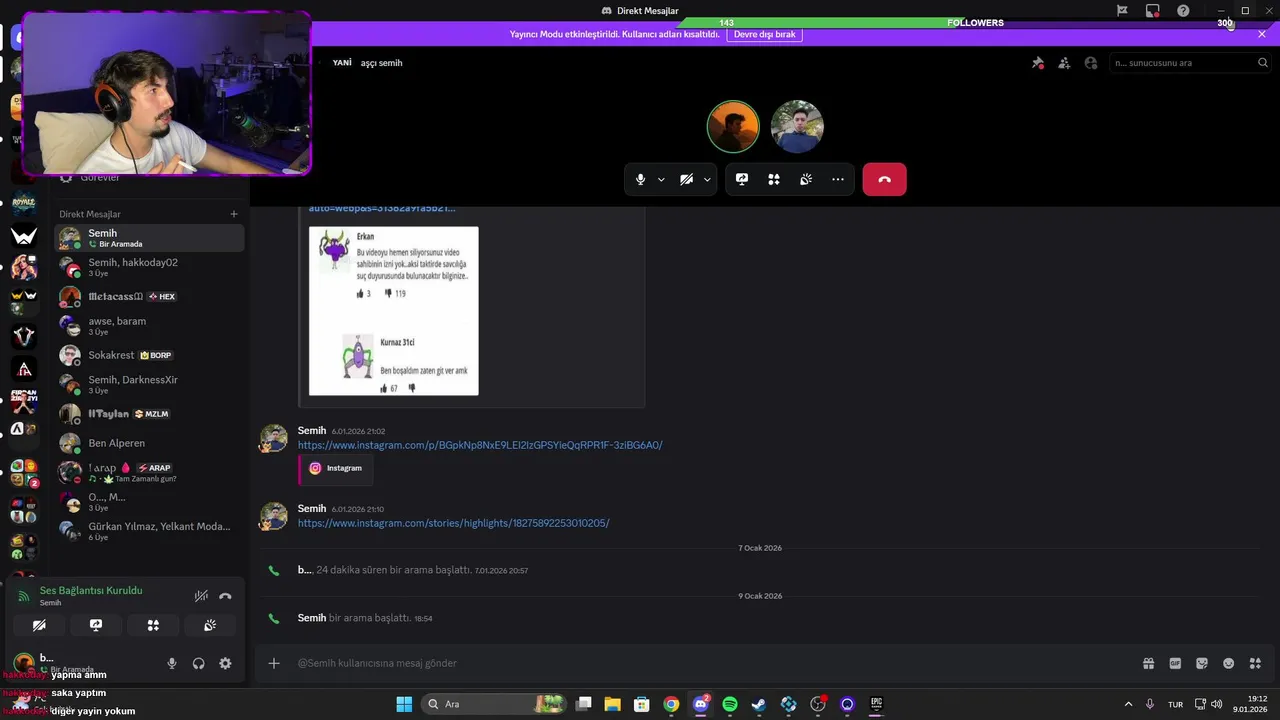The image size is (1280, 720).
Task: Click 'Ses Bağlantısı Kuruldu' connection status
Action: coord(91,590)
